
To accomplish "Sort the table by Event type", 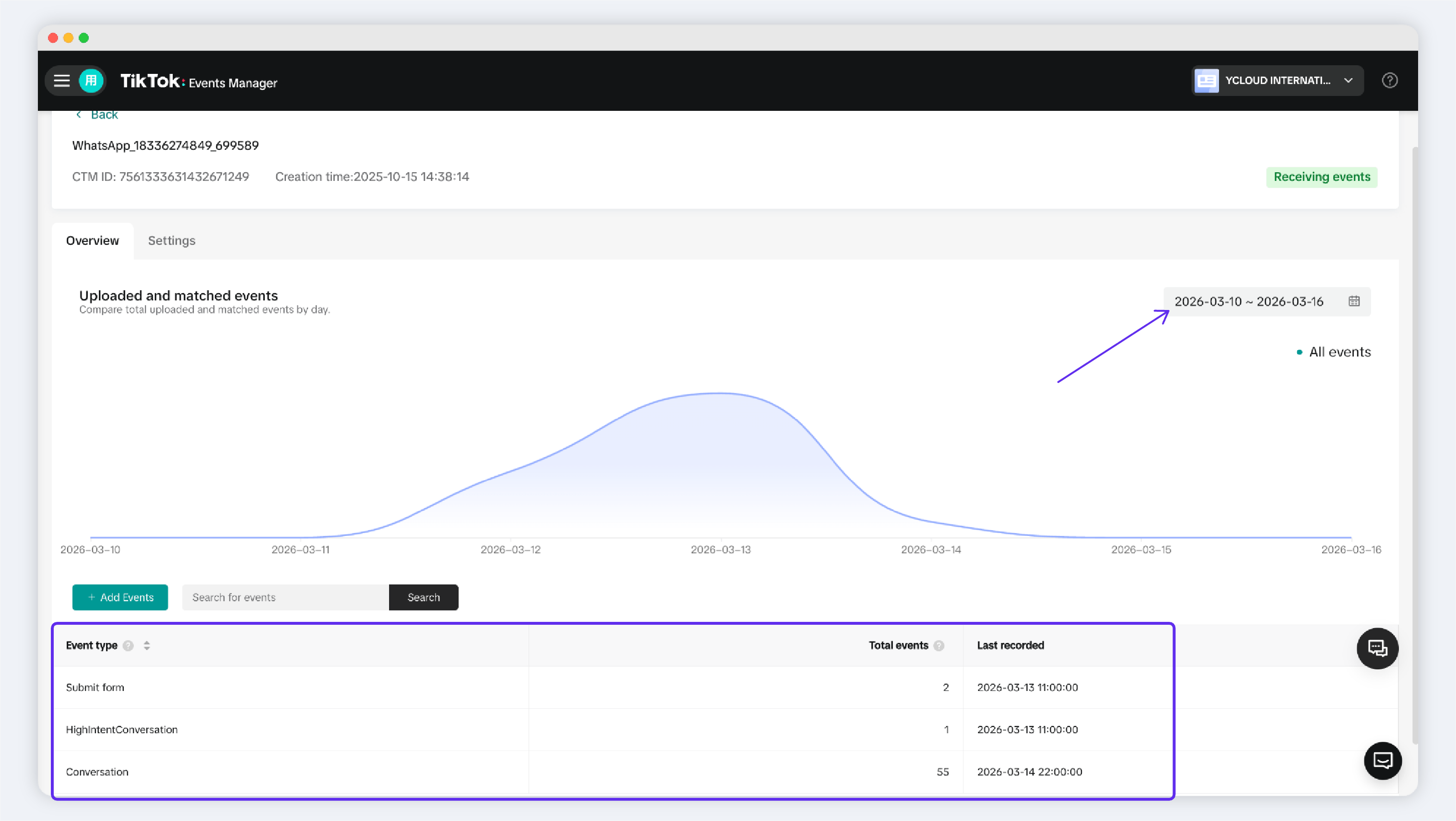I will (147, 646).
